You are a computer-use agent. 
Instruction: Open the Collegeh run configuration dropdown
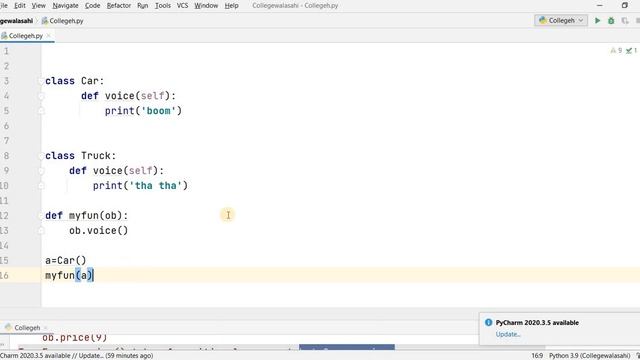pos(561,20)
